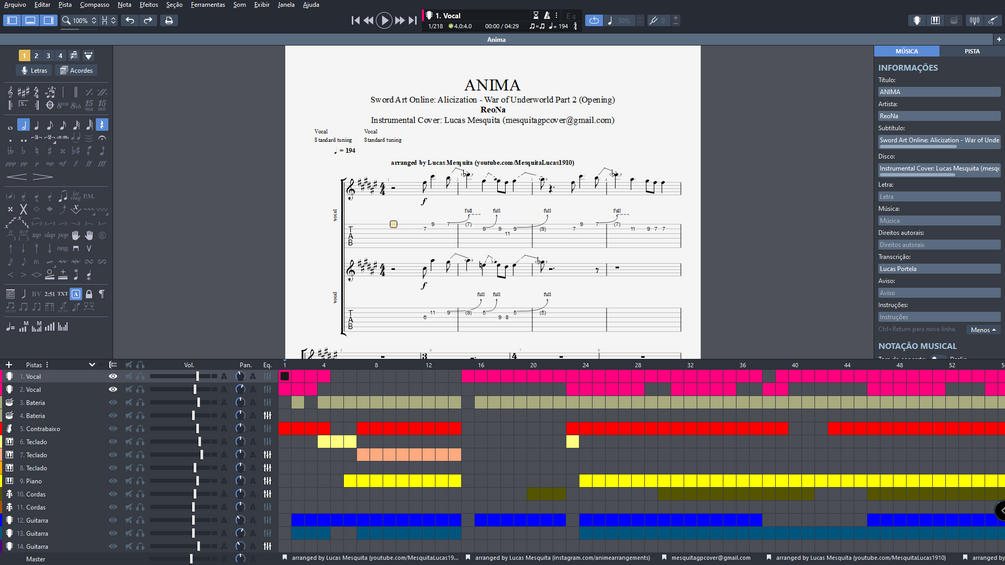Viewport: 1005px width, 565px height.
Task: Open EQ for 9. Piano track
Action: [267, 481]
